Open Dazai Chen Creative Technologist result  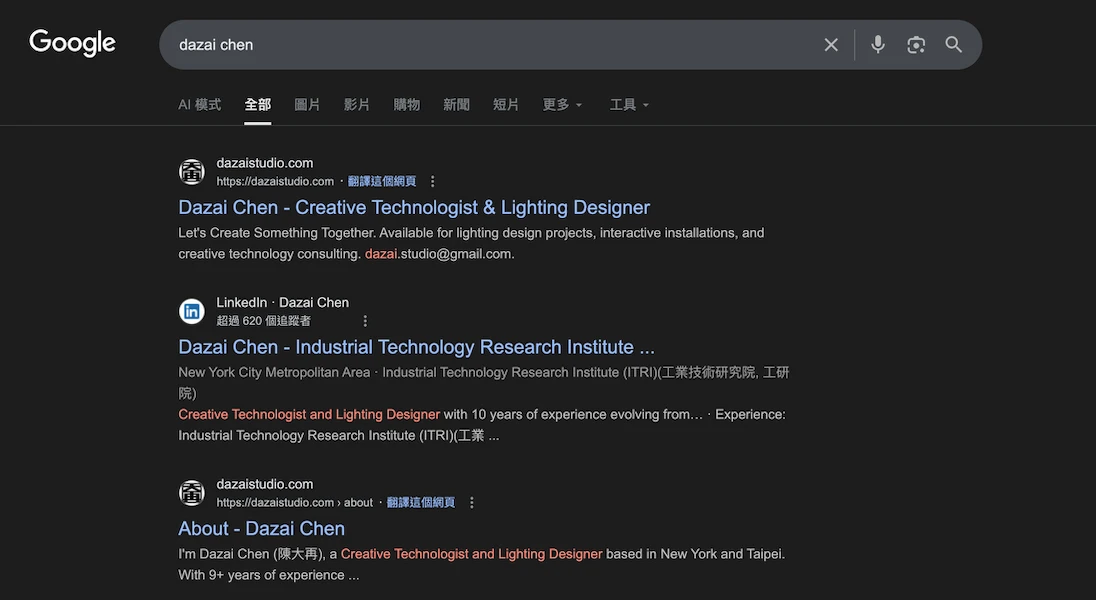[414, 208]
